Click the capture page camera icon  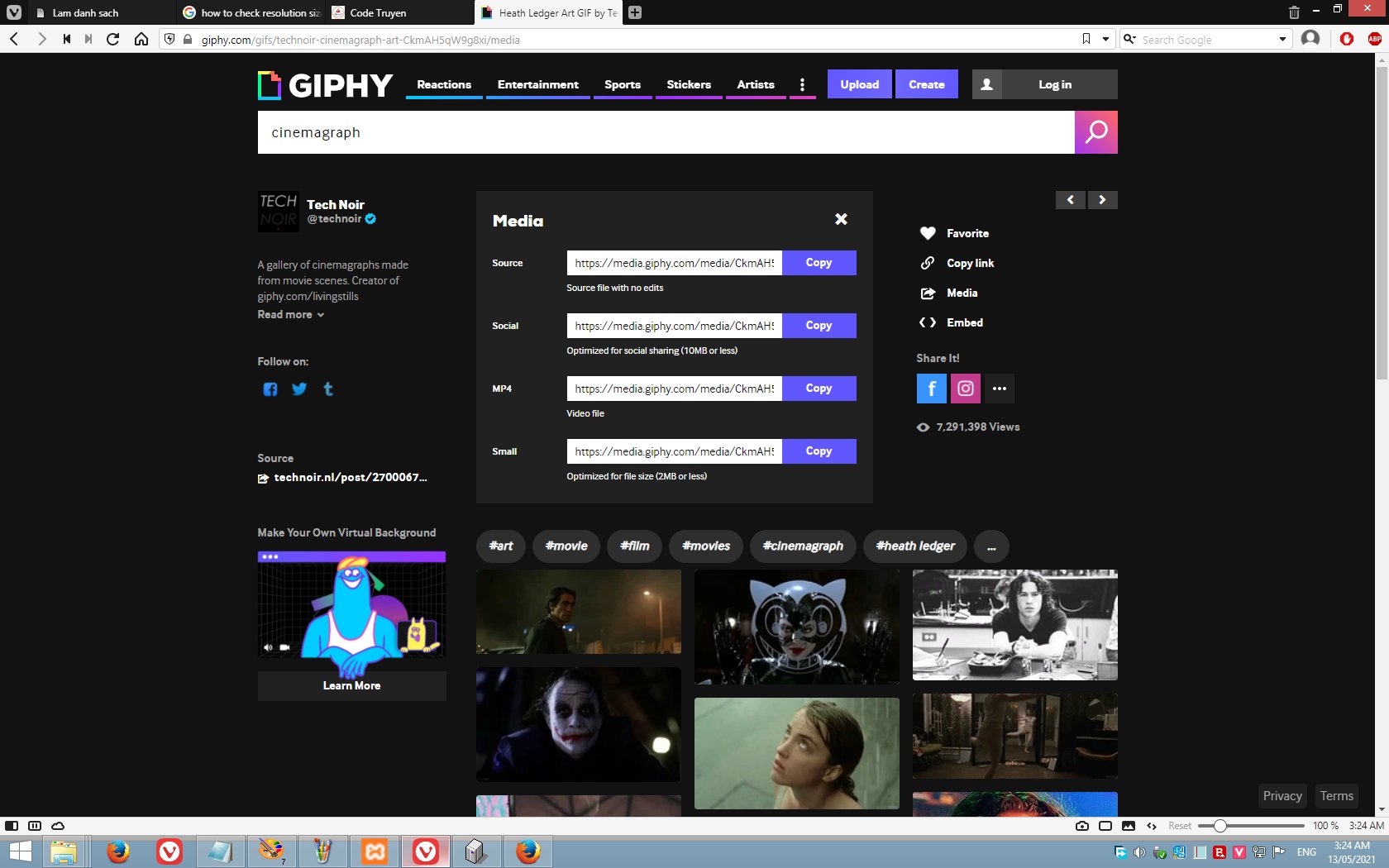tap(1082, 826)
